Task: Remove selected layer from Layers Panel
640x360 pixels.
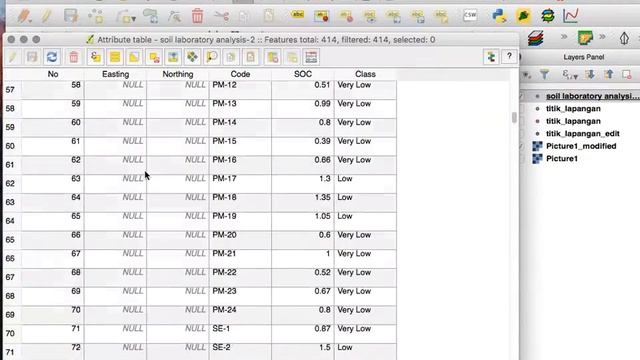Action: [627, 74]
